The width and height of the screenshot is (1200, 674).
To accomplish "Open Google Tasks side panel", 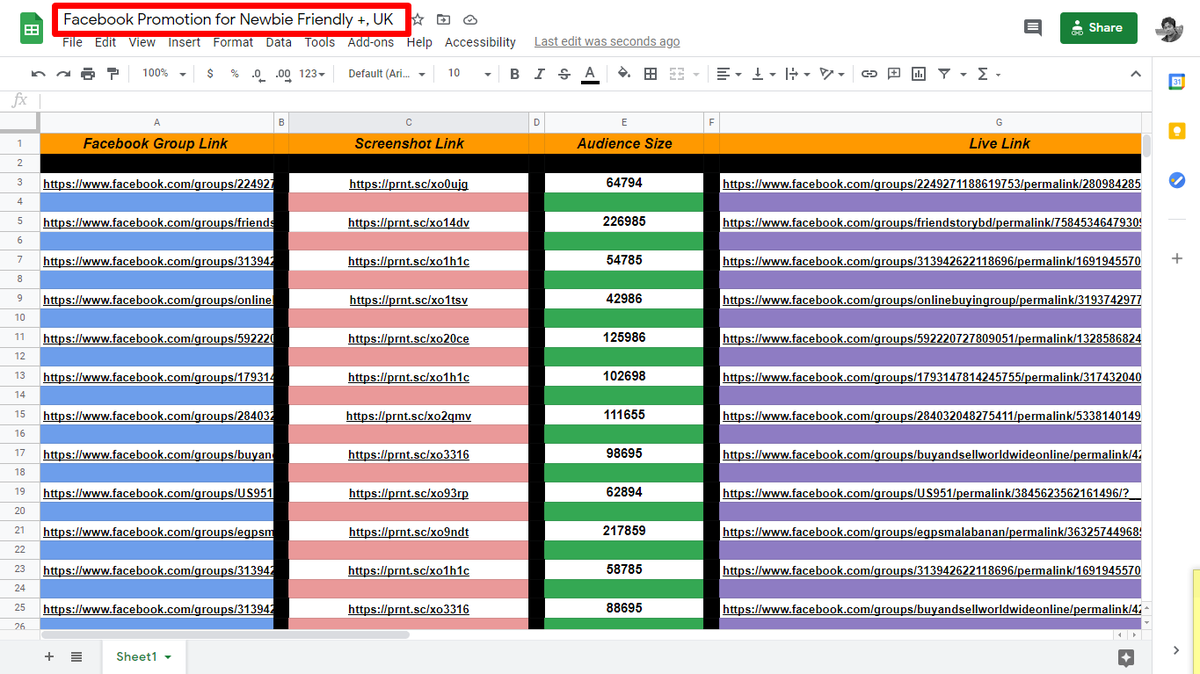I will 1177,180.
